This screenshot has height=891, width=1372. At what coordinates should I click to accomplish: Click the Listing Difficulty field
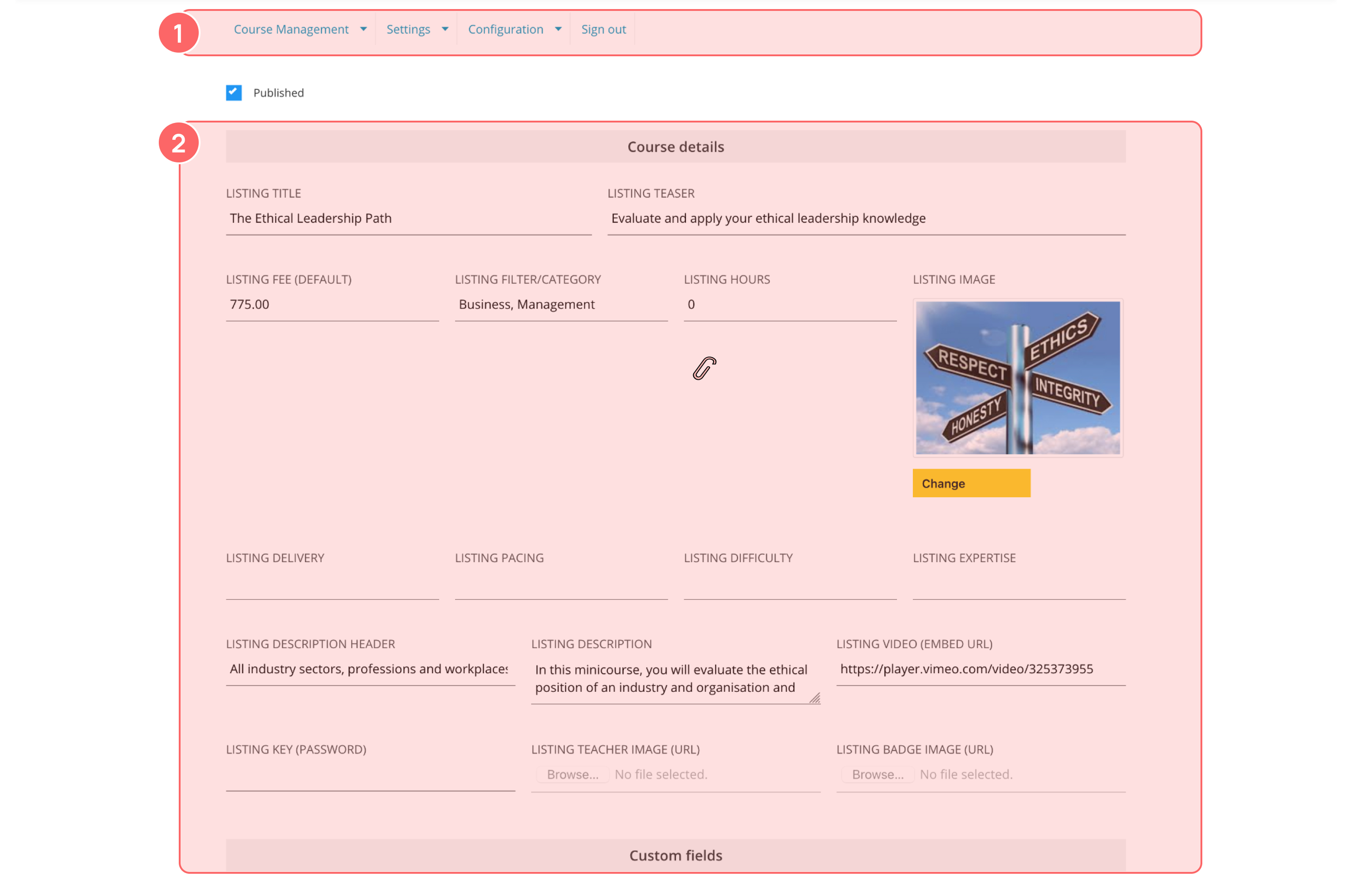click(790, 583)
